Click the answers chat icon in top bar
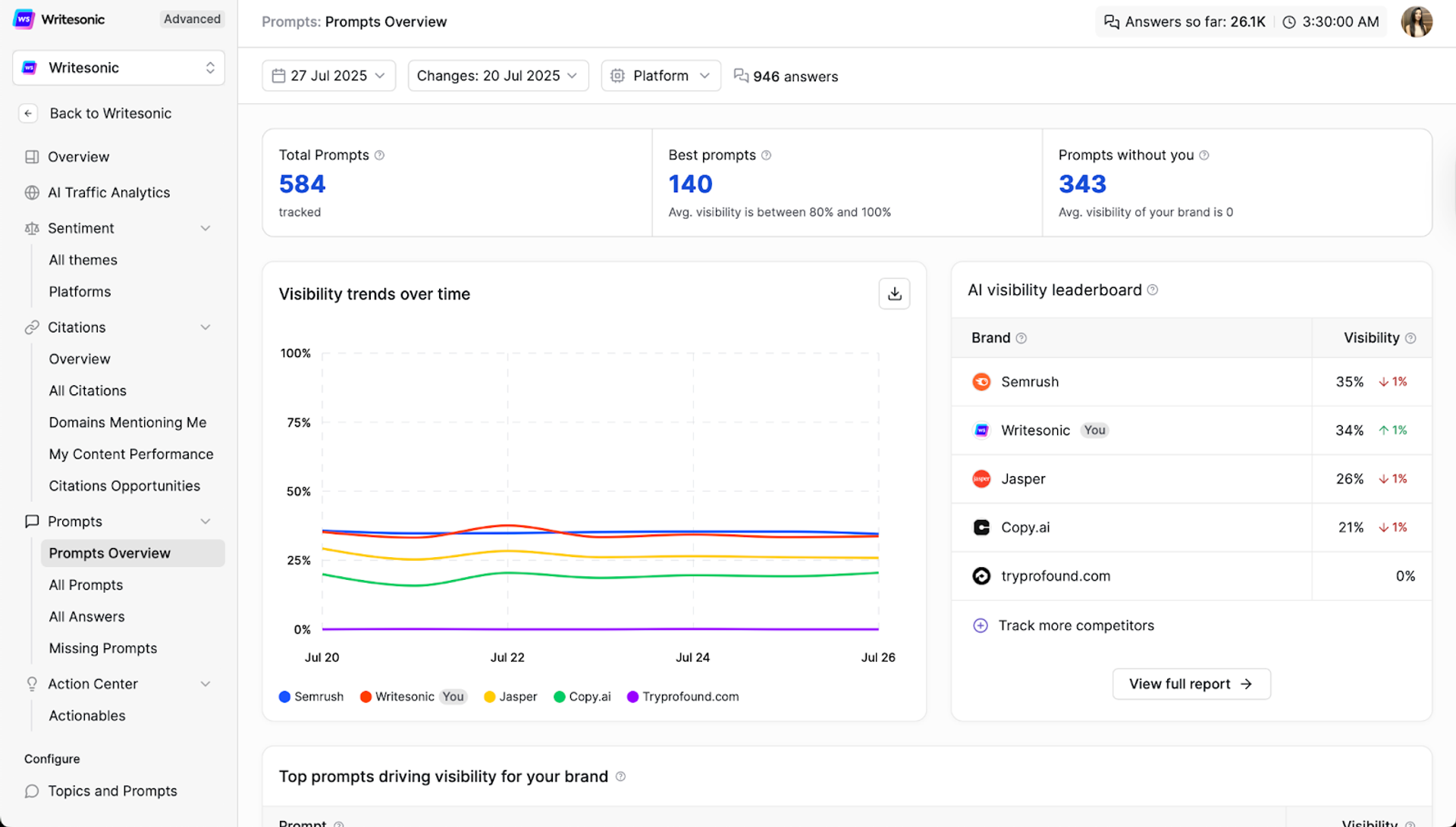This screenshot has height=827, width=1456. tap(1111, 22)
